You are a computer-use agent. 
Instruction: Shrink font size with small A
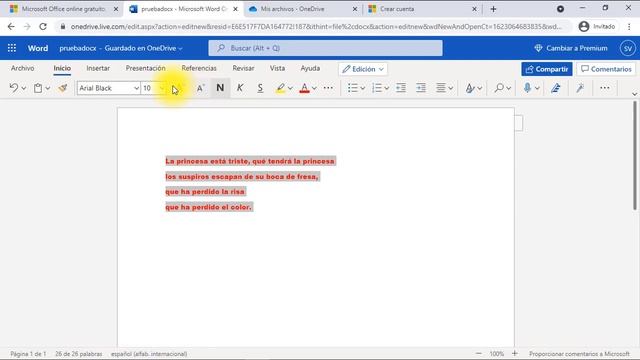[200, 88]
